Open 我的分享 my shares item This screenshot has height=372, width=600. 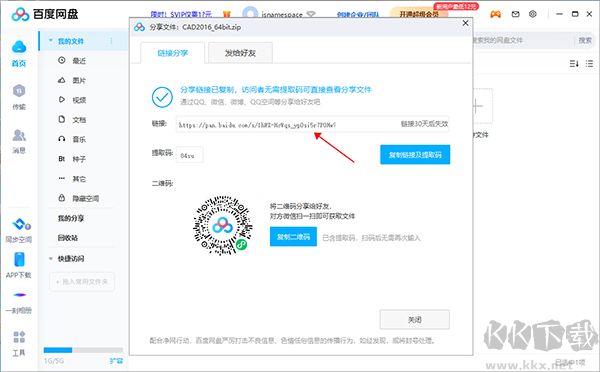click(71, 218)
